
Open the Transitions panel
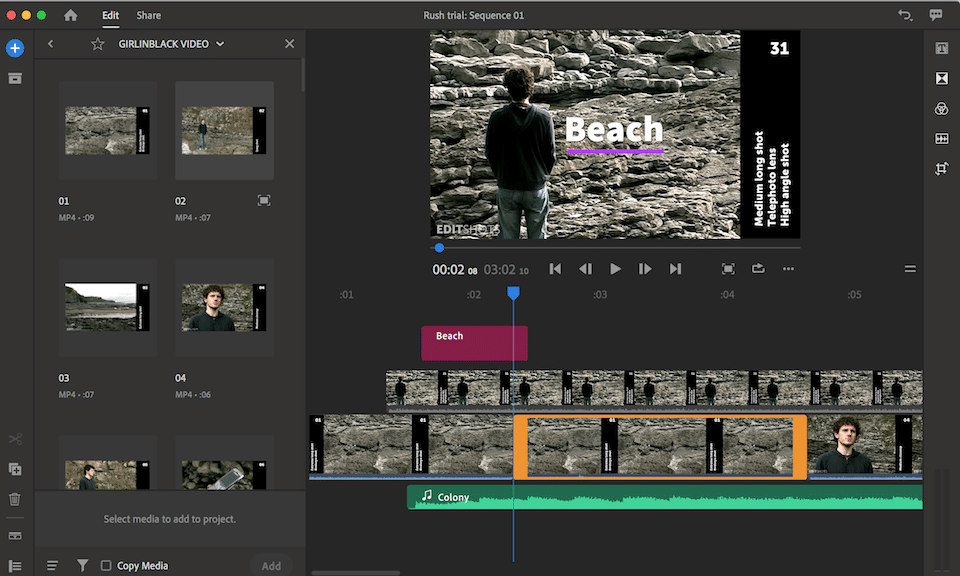[941, 77]
